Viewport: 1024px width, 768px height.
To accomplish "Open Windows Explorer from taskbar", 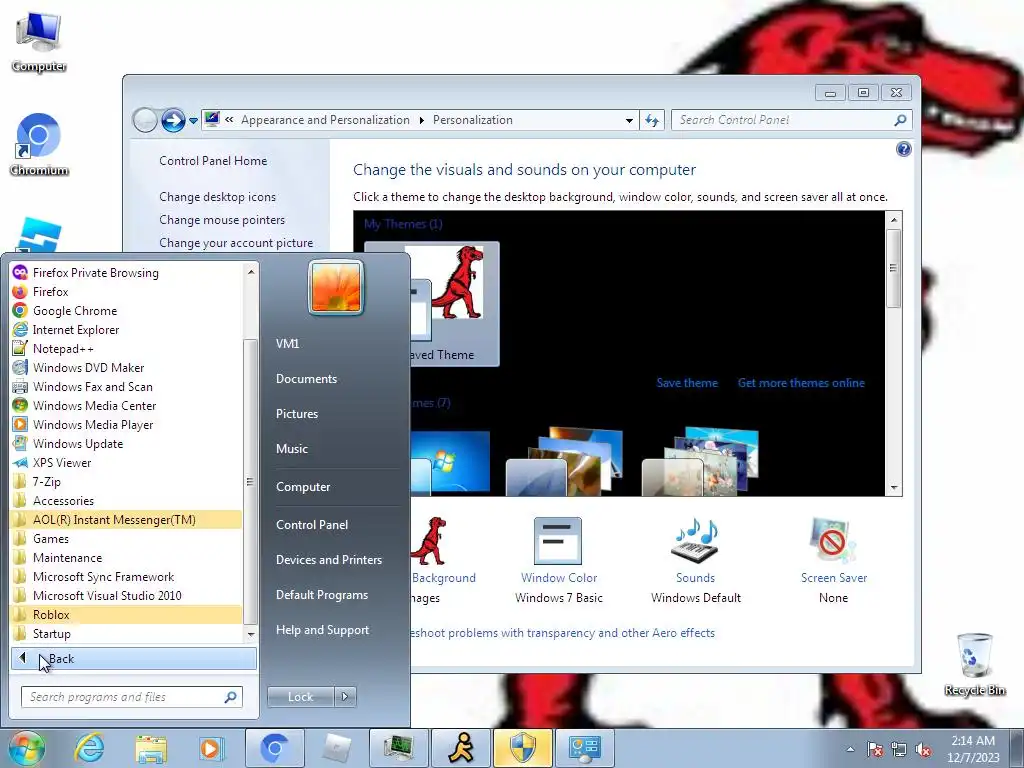I will click(151, 748).
